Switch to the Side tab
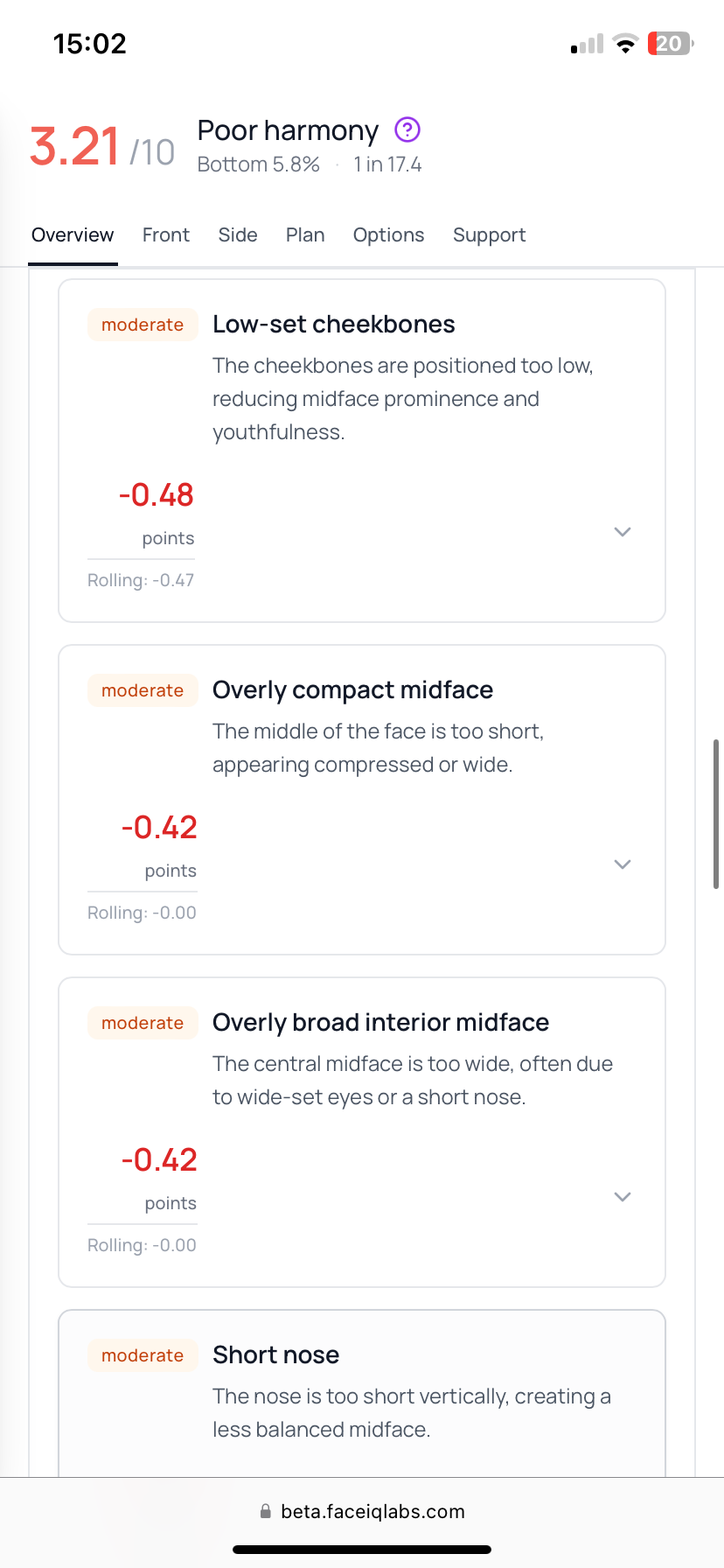The height and width of the screenshot is (1568, 724). 238,235
